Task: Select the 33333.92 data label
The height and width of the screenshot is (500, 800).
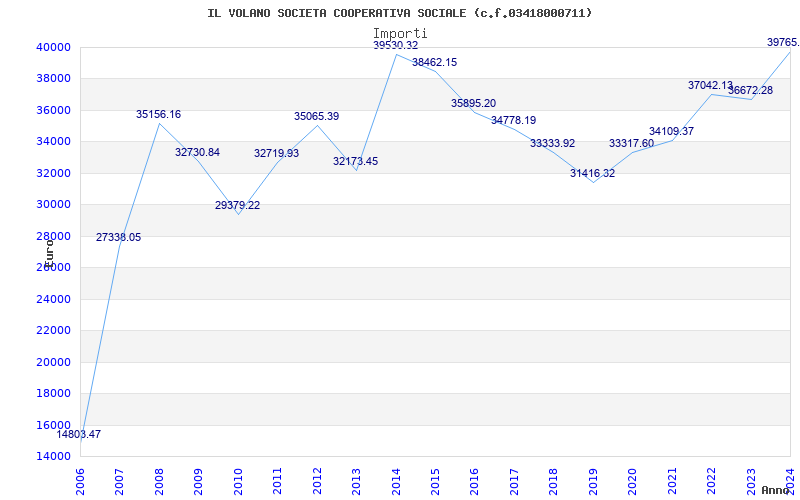Action: tap(553, 143)
